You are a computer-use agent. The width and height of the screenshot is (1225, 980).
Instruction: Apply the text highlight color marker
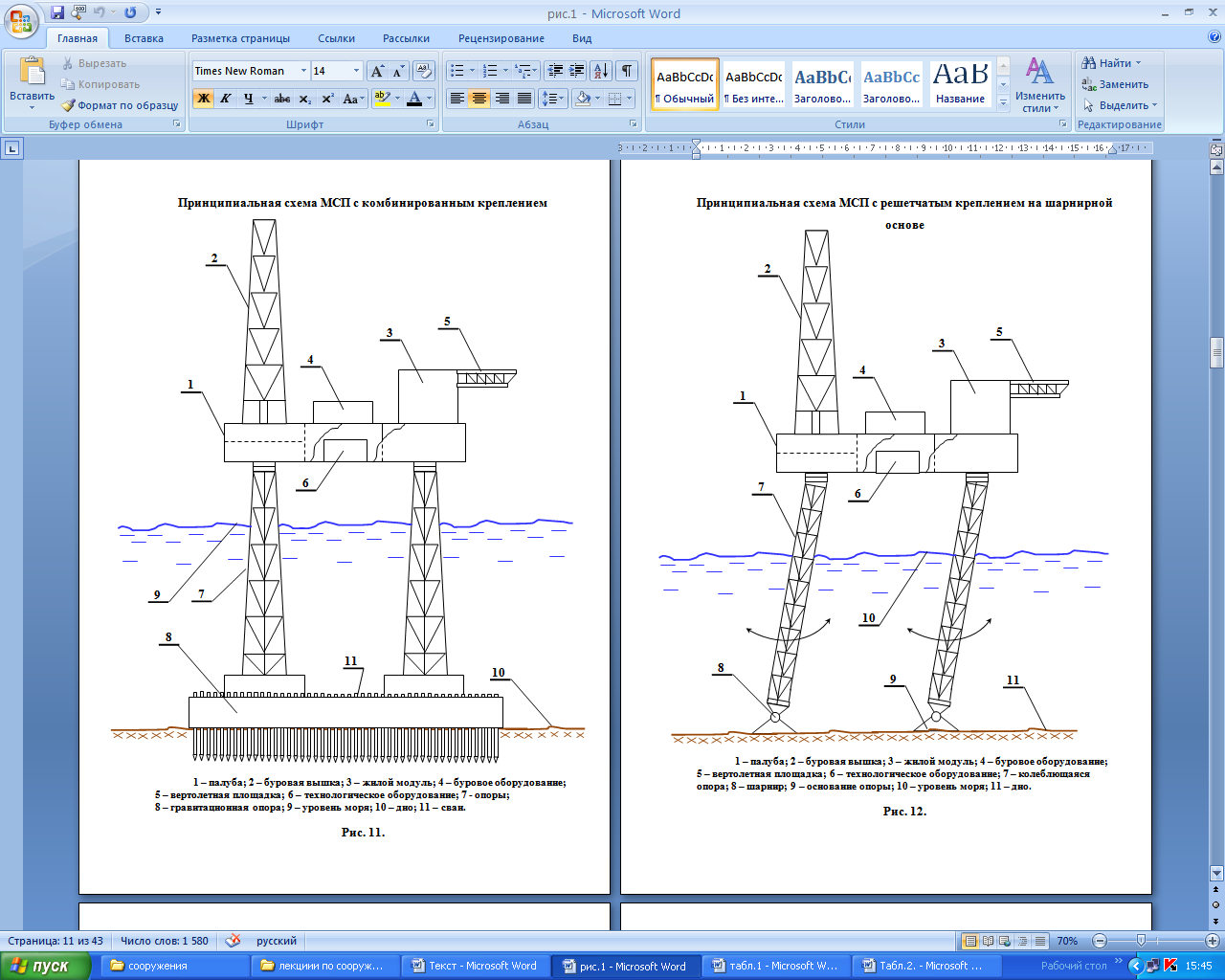click(x=381, y=99)
